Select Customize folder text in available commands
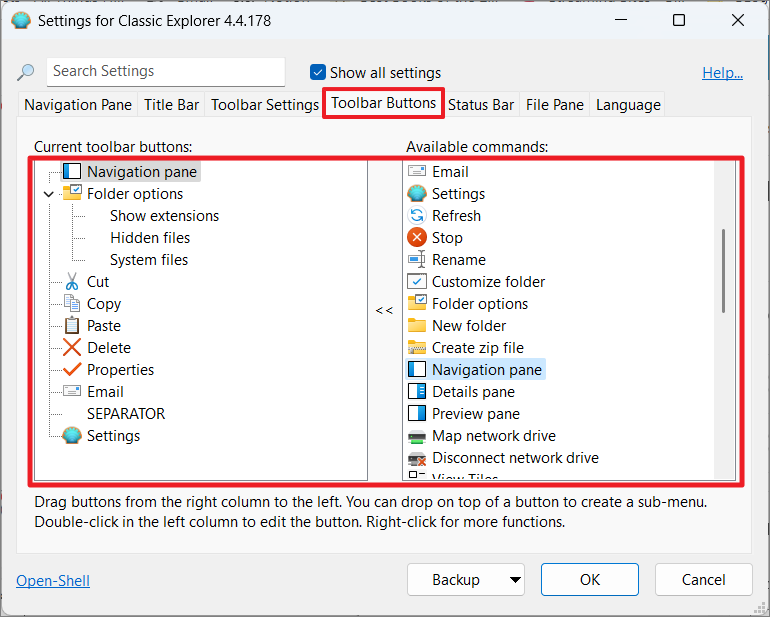 point(488,281)
